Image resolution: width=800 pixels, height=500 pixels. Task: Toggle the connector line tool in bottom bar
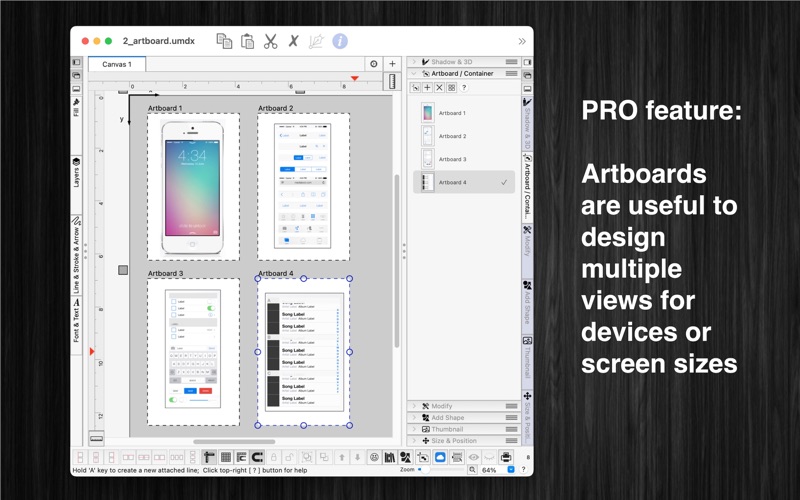(x=209, y=457)
